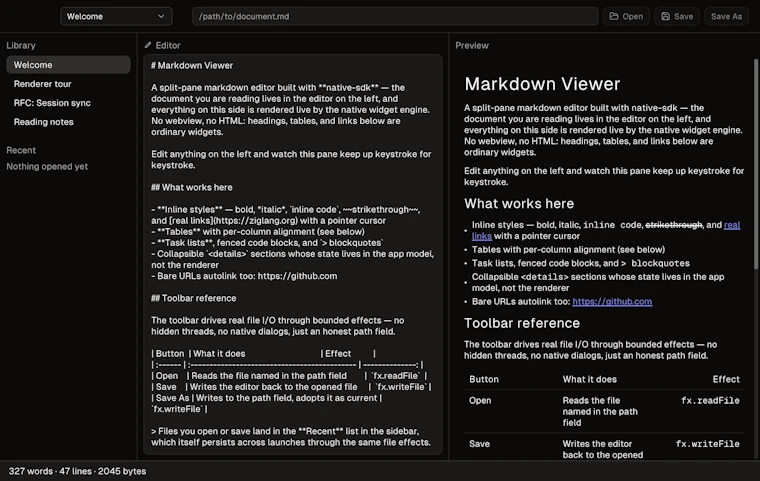Screen dimensions: 760x481
Task: Click the Preview pane vertical scrollbar
Action: pos(756,164)
